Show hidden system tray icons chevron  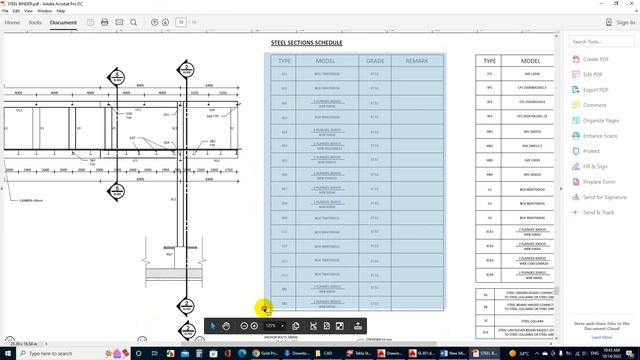(x=536, y=353)
